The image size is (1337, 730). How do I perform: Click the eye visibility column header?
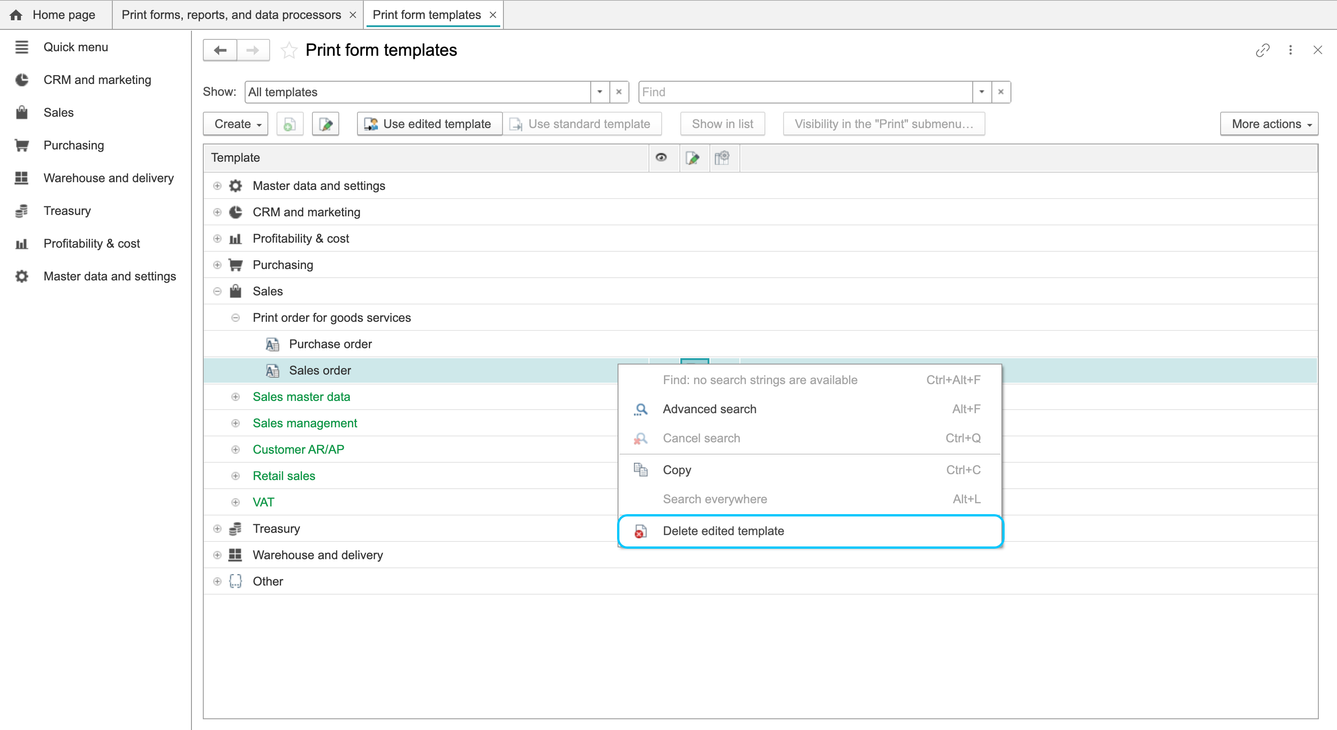661,158
